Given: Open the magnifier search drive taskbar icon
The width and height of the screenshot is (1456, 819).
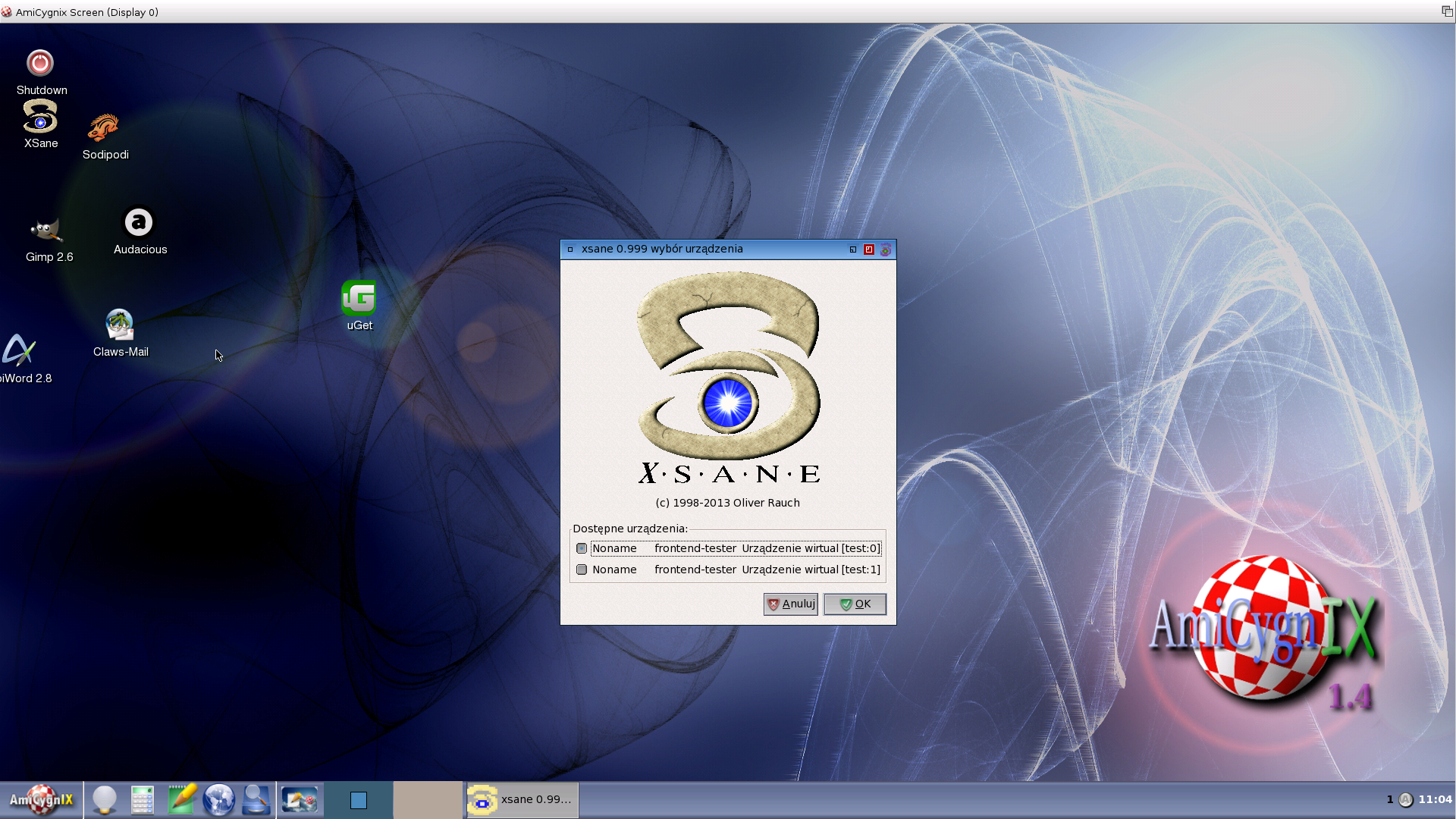Looking at the screenshot, I should pyautogui.click(x=256, y=800).
